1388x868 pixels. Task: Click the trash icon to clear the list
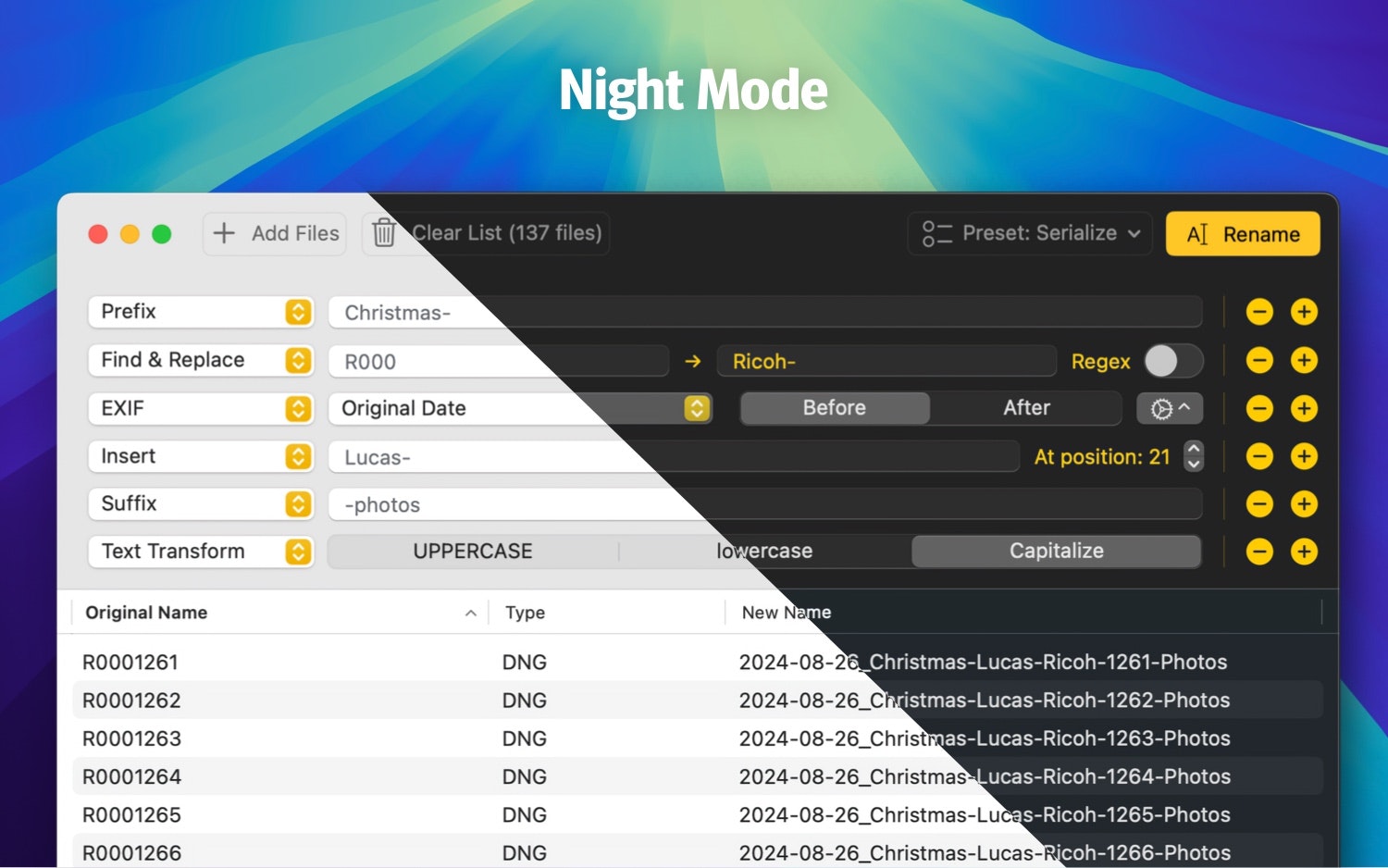384,233
